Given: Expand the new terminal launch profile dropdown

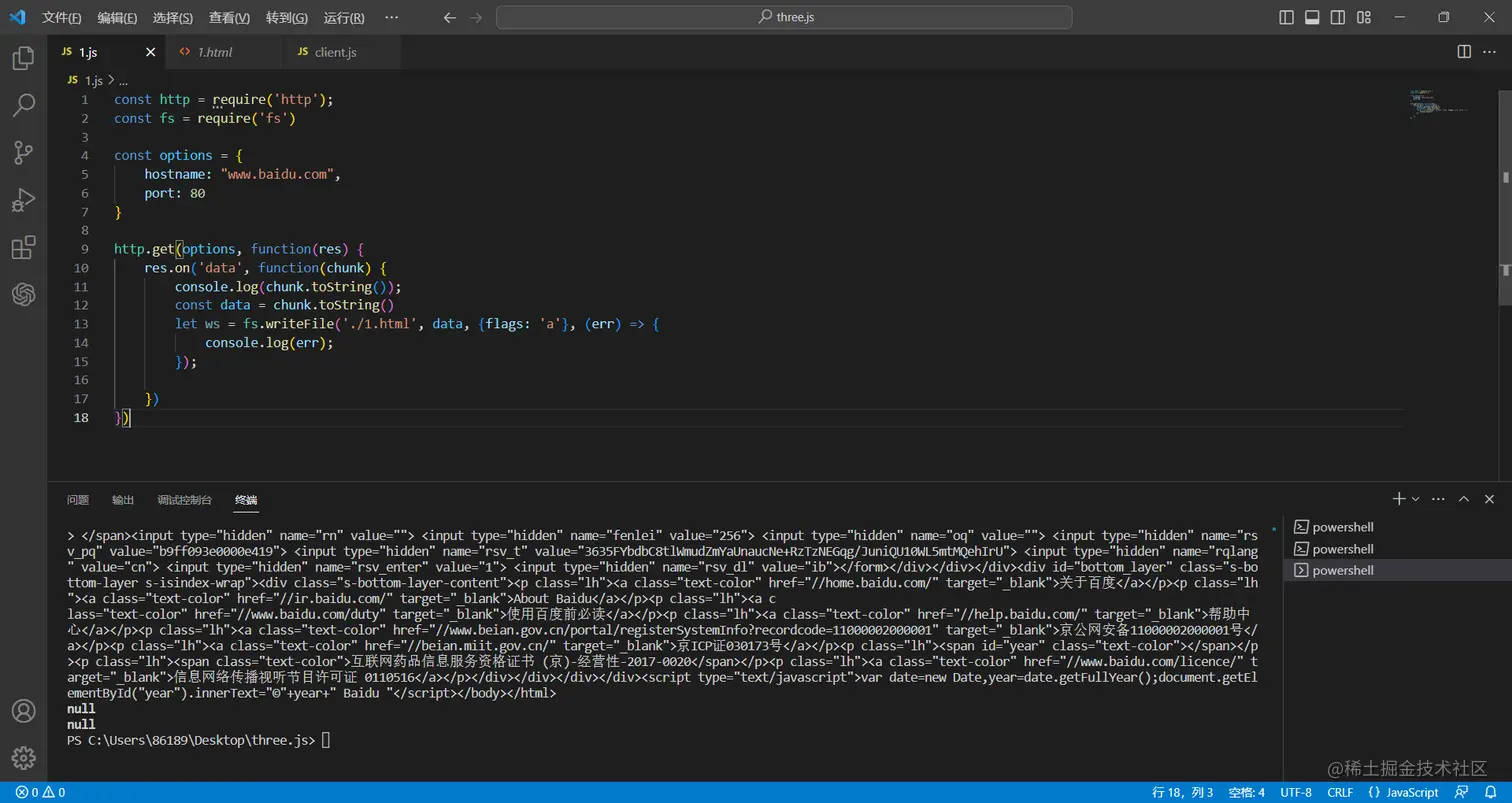Looking at the screenshot, I should [1415, 499].
